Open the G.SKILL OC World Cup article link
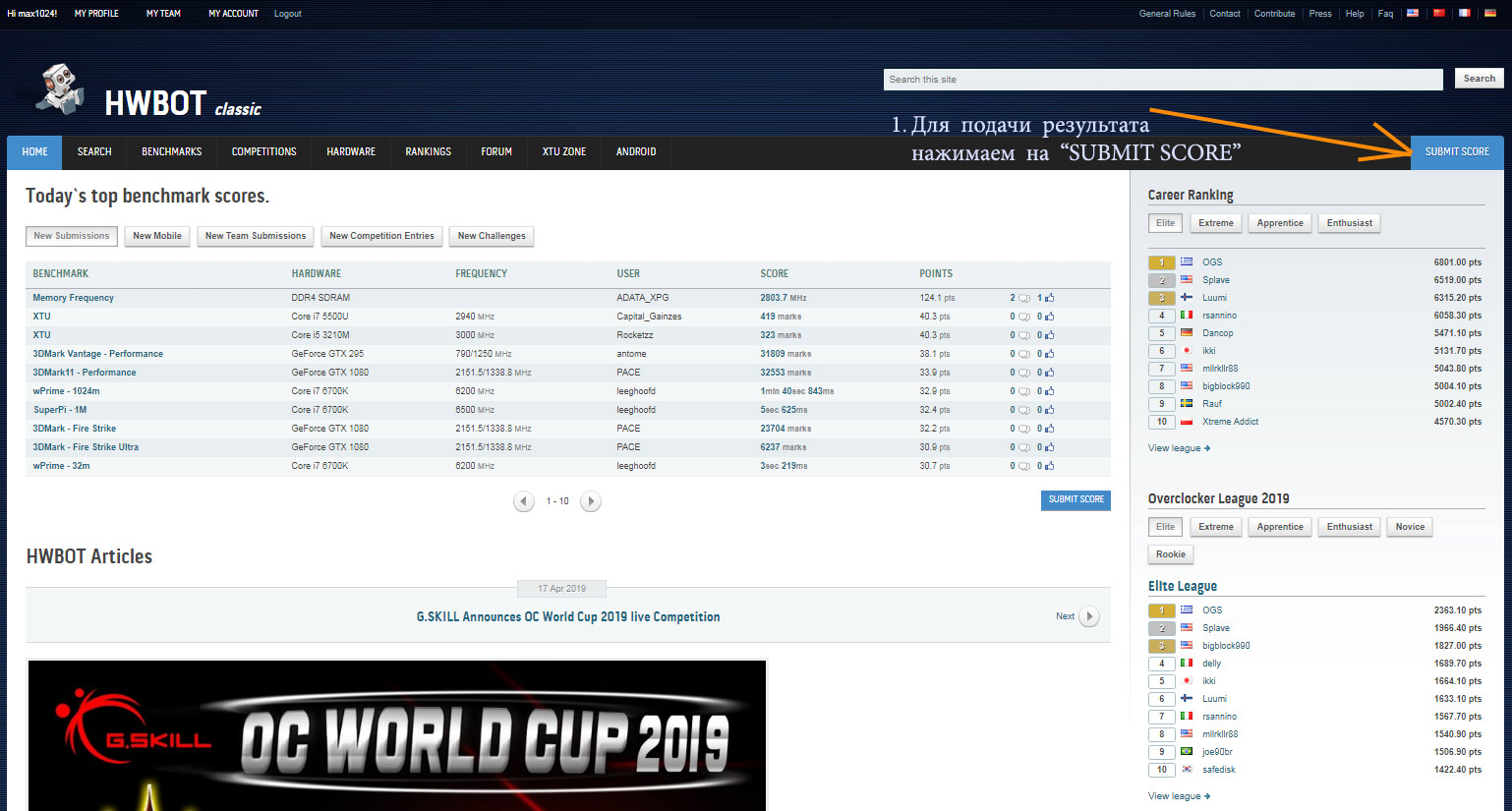 pyautogui.click(x=568, y=617)
